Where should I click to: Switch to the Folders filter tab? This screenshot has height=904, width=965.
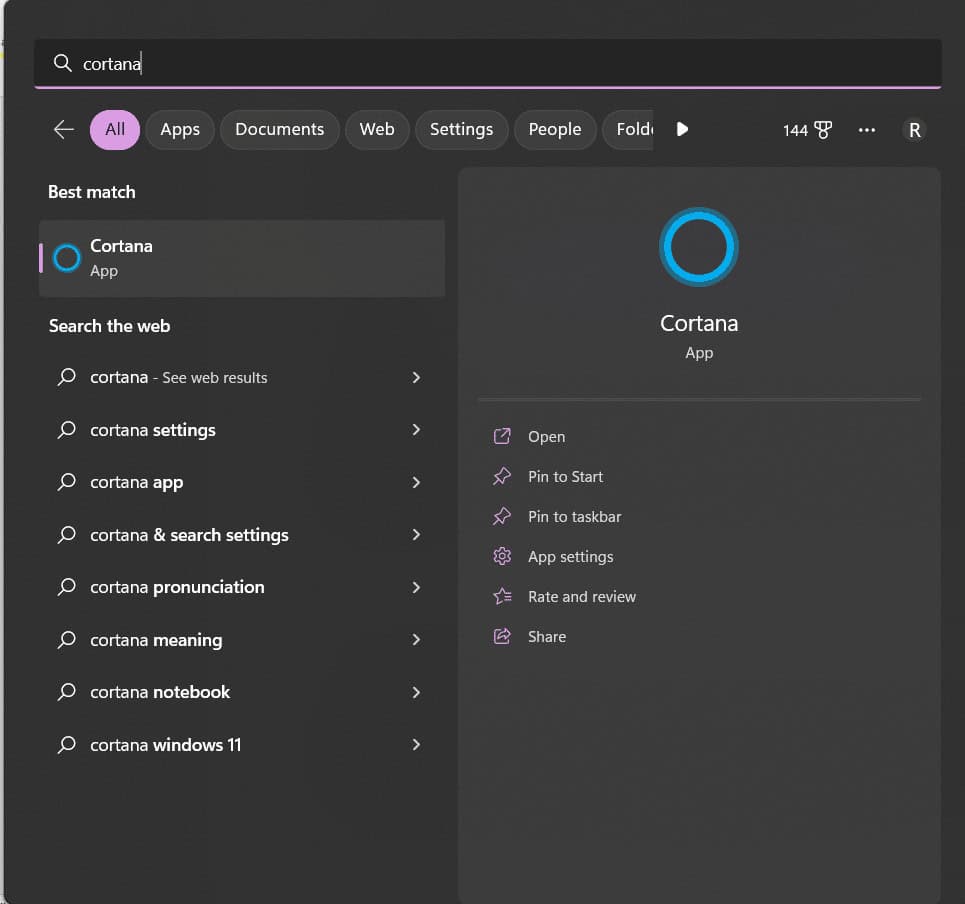(x=628, y=130)
